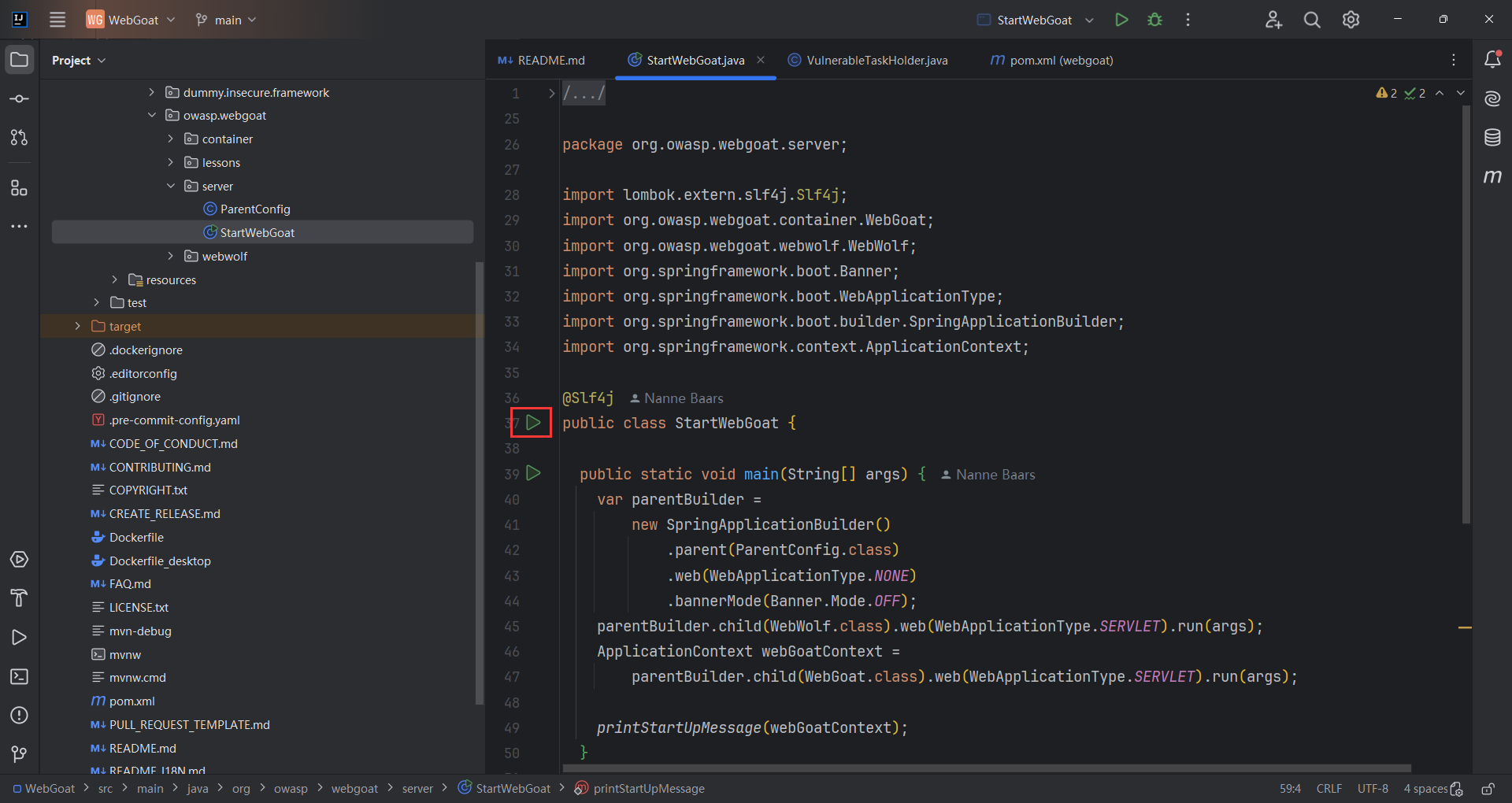Open the Problems tool window
Viewport: 1512px width, 803px height.
point(20,716)
